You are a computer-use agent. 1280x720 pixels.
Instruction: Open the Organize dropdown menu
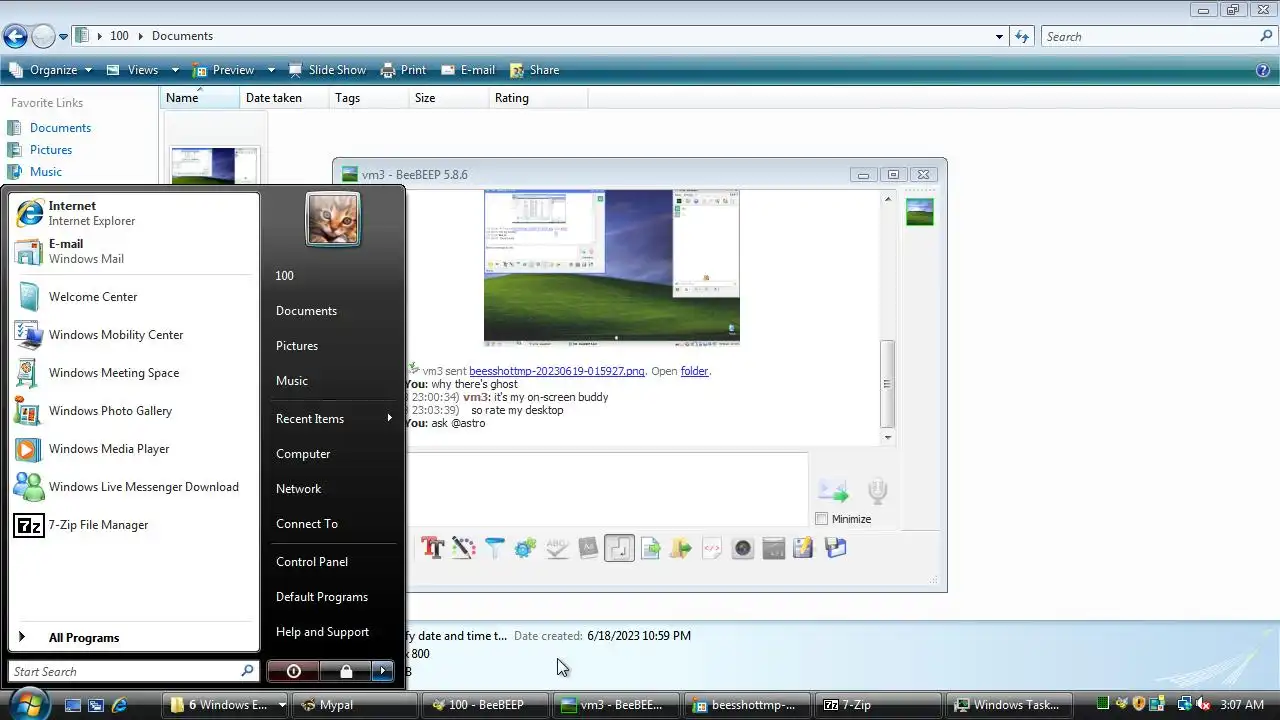tap(50, 70)
